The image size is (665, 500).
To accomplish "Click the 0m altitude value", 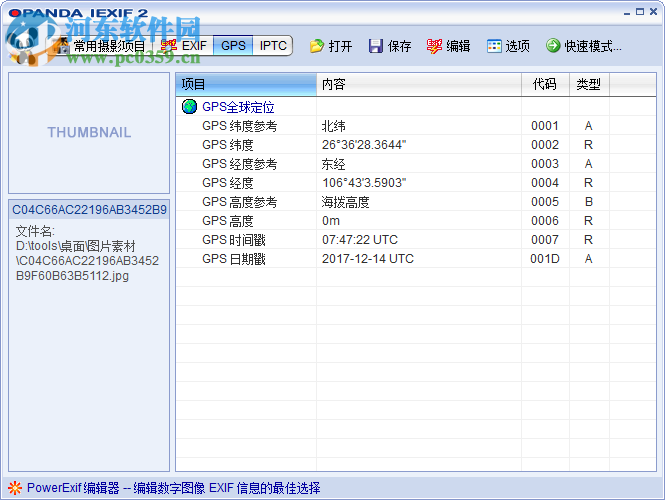I will click(331, 221).
